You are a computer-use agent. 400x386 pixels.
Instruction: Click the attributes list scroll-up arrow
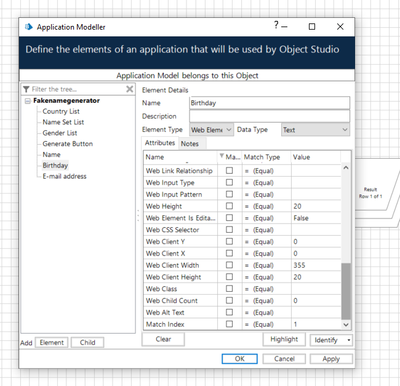pyautogui.click(x=346, y=168)
